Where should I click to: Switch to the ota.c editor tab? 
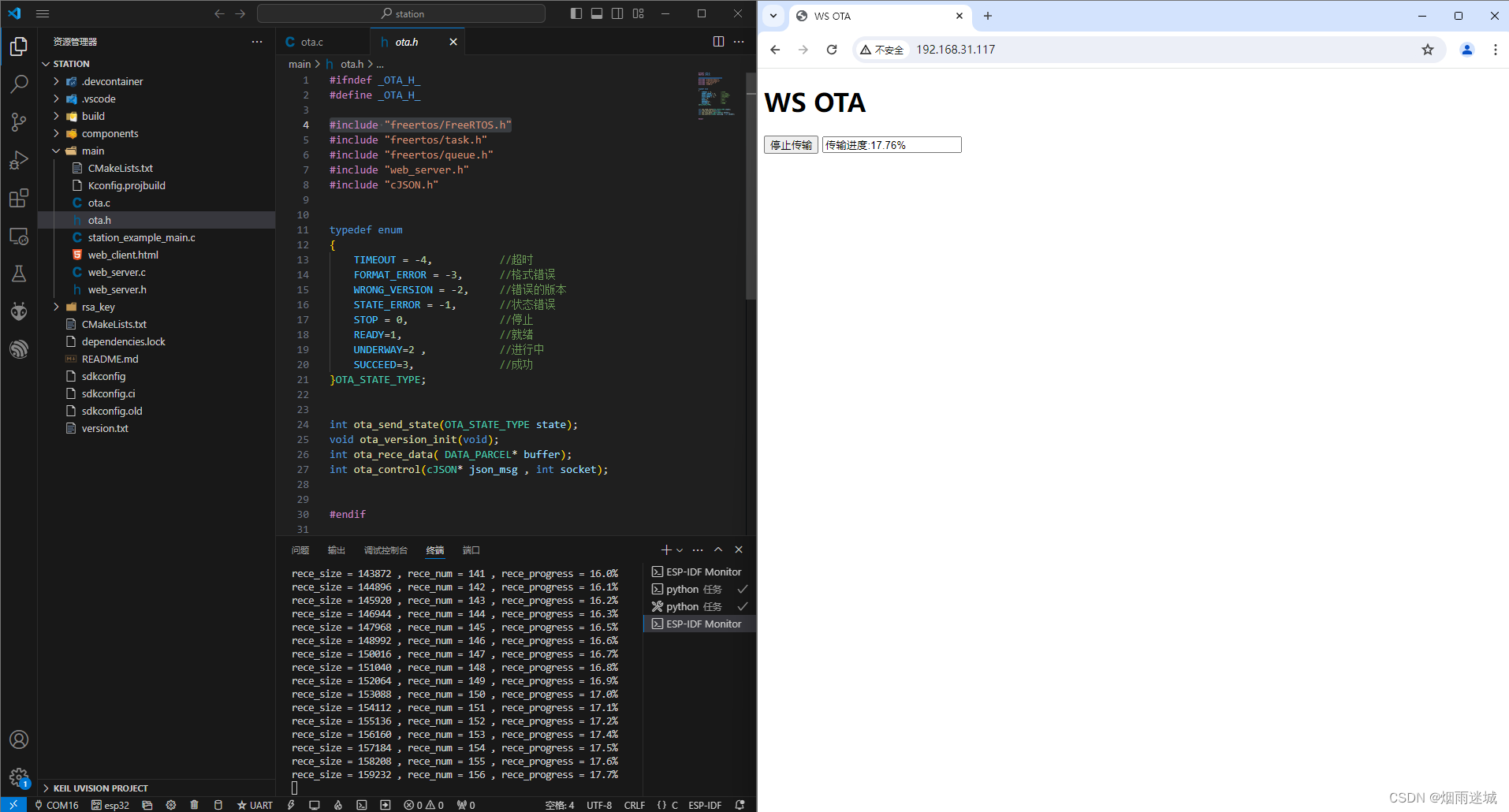tap(311, 42)
